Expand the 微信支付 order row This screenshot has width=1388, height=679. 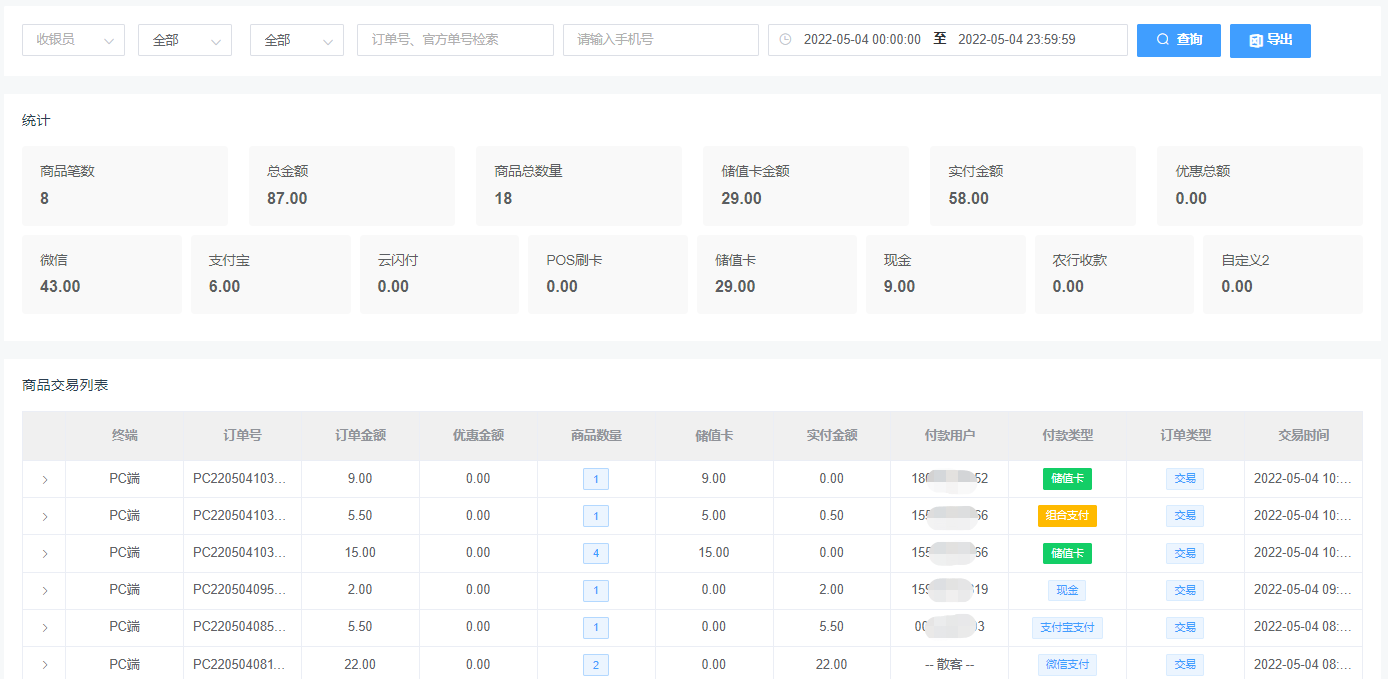(44, 664)
